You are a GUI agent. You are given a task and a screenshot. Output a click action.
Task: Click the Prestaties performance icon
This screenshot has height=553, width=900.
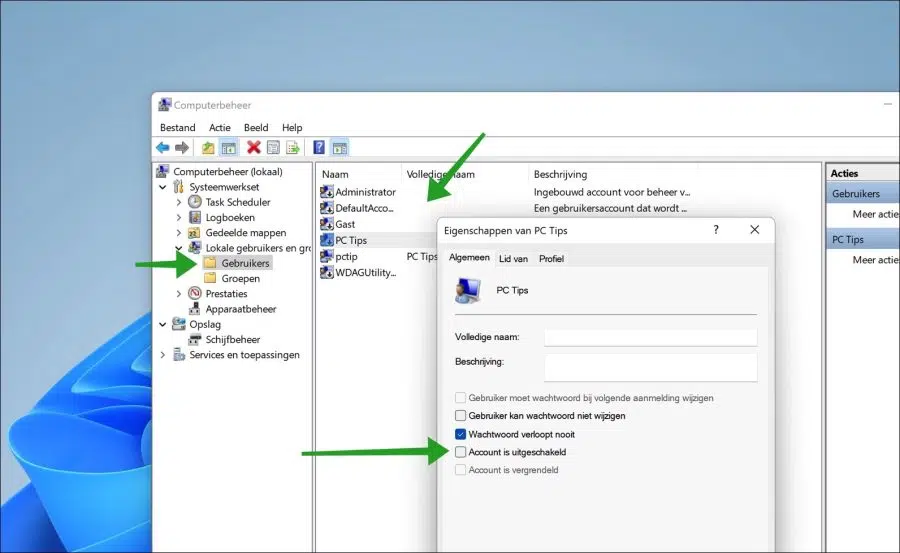pos(195,293)
